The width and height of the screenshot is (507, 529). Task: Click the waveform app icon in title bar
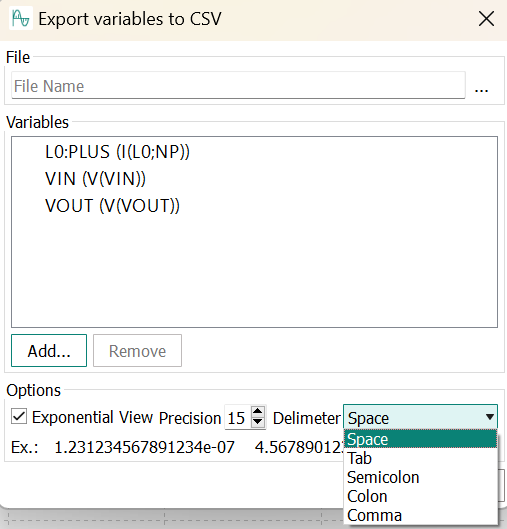21,19
